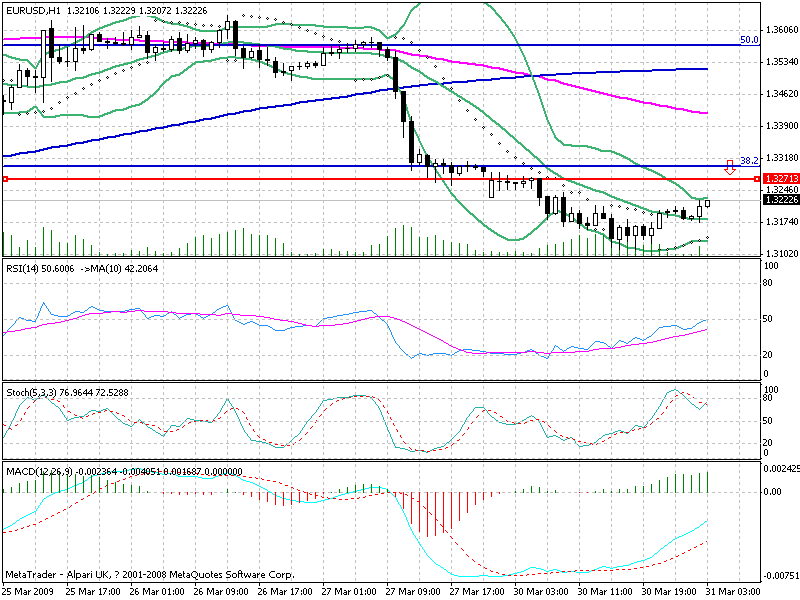Click the 27 Mar 17:00 time label
This screenshot has height=600, width=800.
coord(477,592)
